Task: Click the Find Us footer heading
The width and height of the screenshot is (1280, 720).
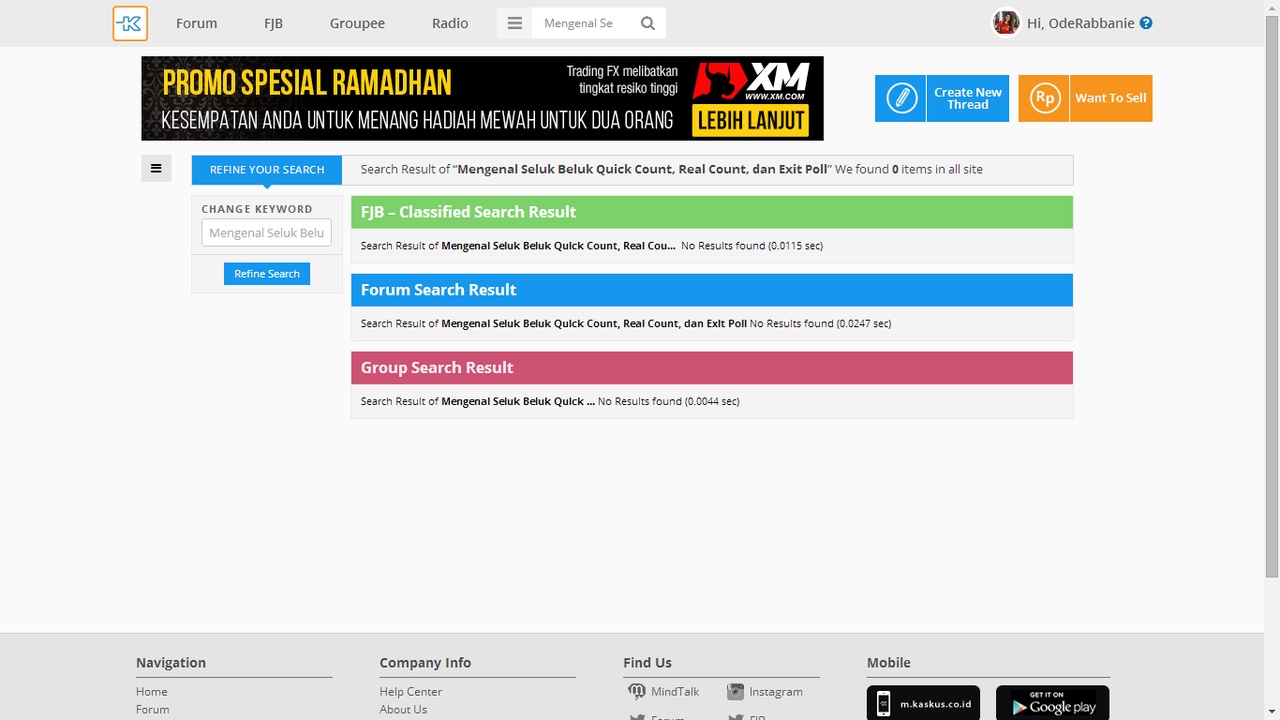Action: 648,663
